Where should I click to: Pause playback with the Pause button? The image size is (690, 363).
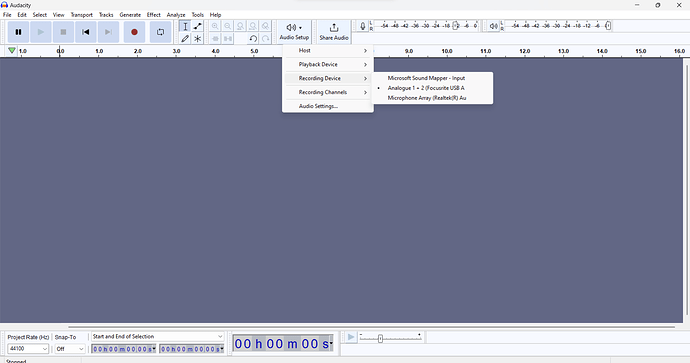click(18, 32)
